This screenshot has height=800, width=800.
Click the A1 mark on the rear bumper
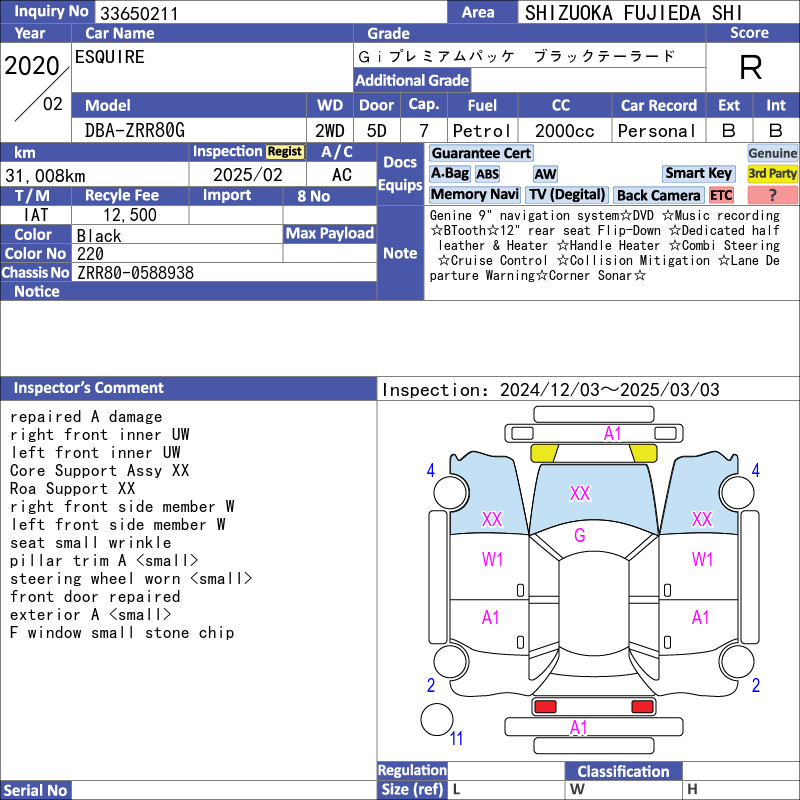pos(579,728)
